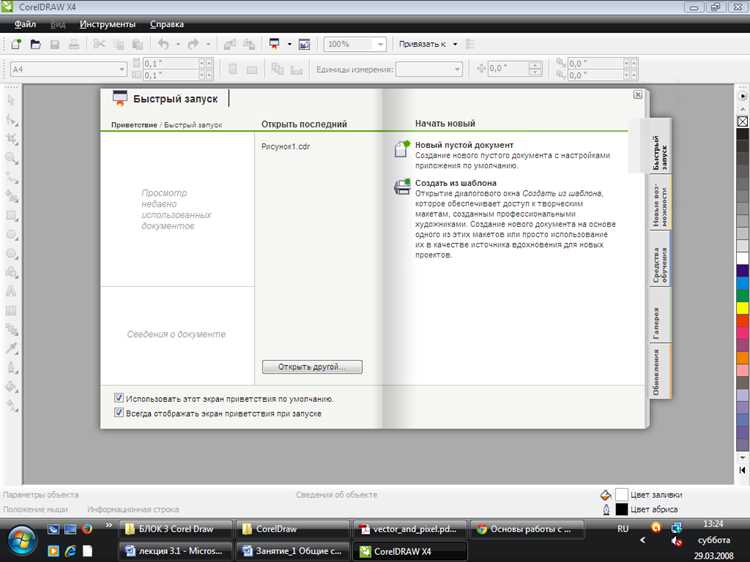This screenshot has height=562, width=750.
Task: Open the Справка menu
Action: (166, 24)
